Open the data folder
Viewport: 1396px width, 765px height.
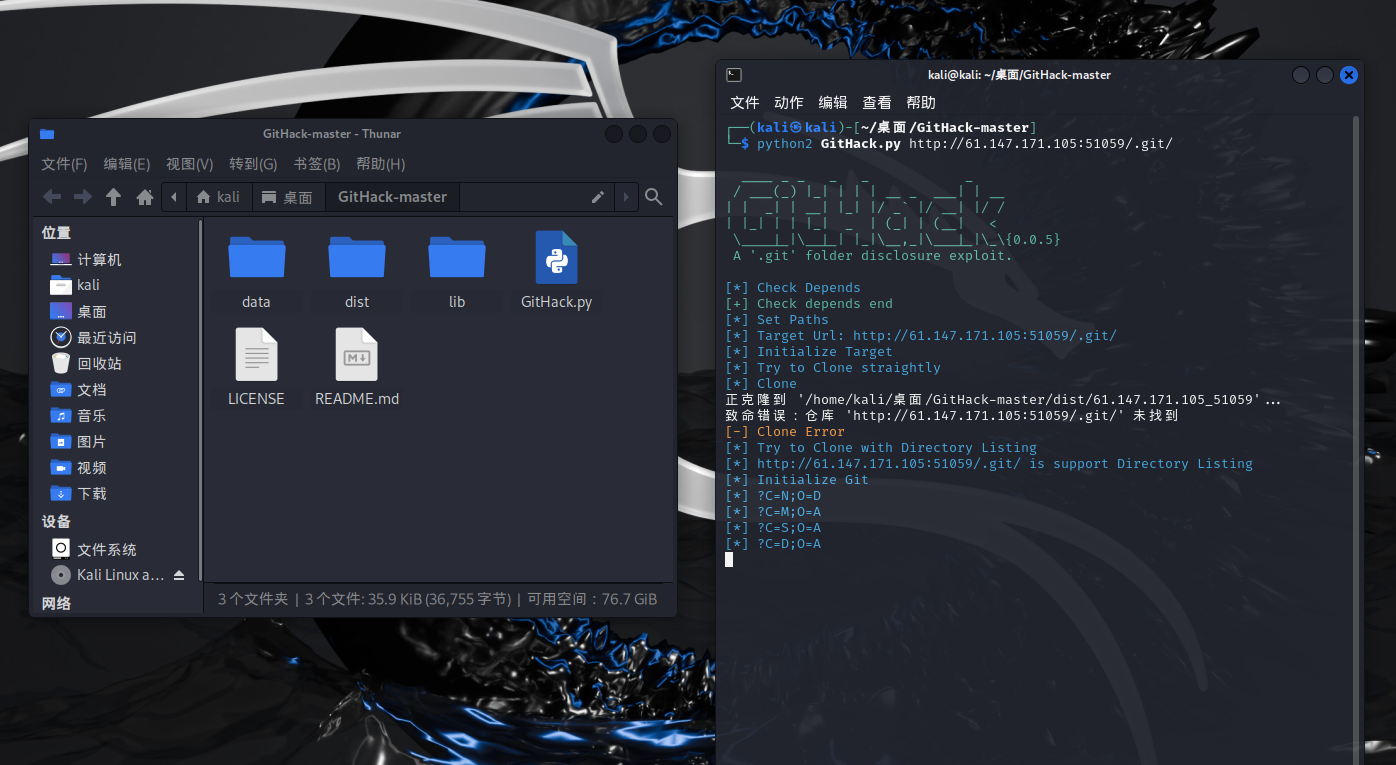tap(257, 270)
